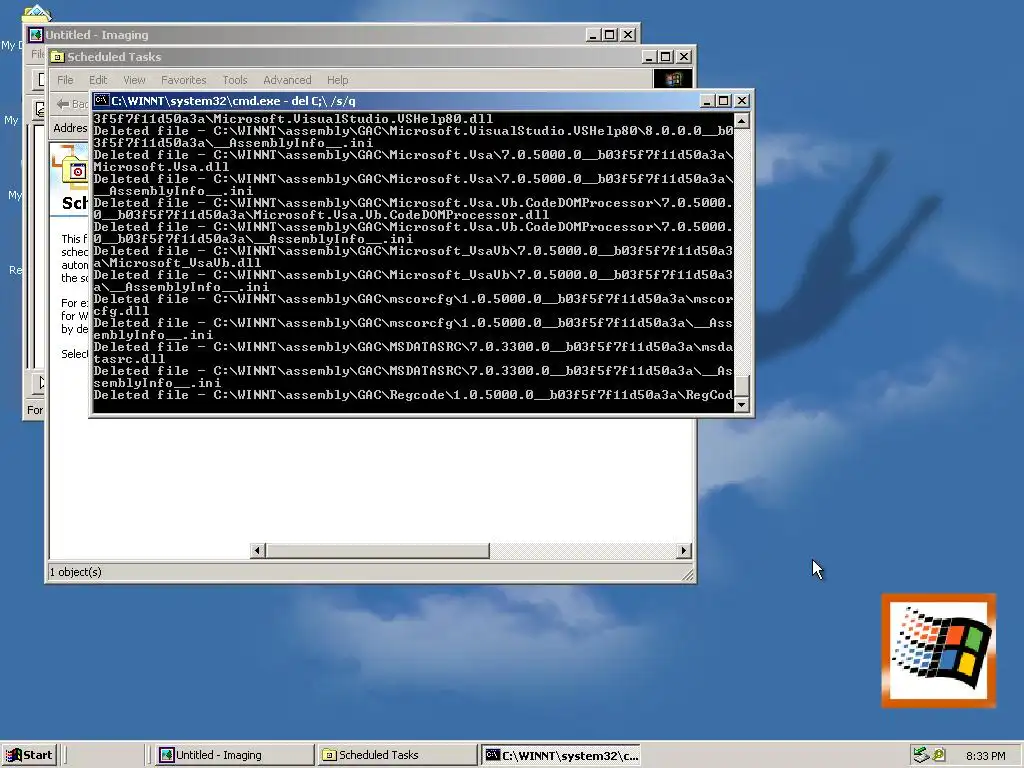Viewport: 1024px width, 768px height.
Task: Click the Start button
Action: pos(29,755)
